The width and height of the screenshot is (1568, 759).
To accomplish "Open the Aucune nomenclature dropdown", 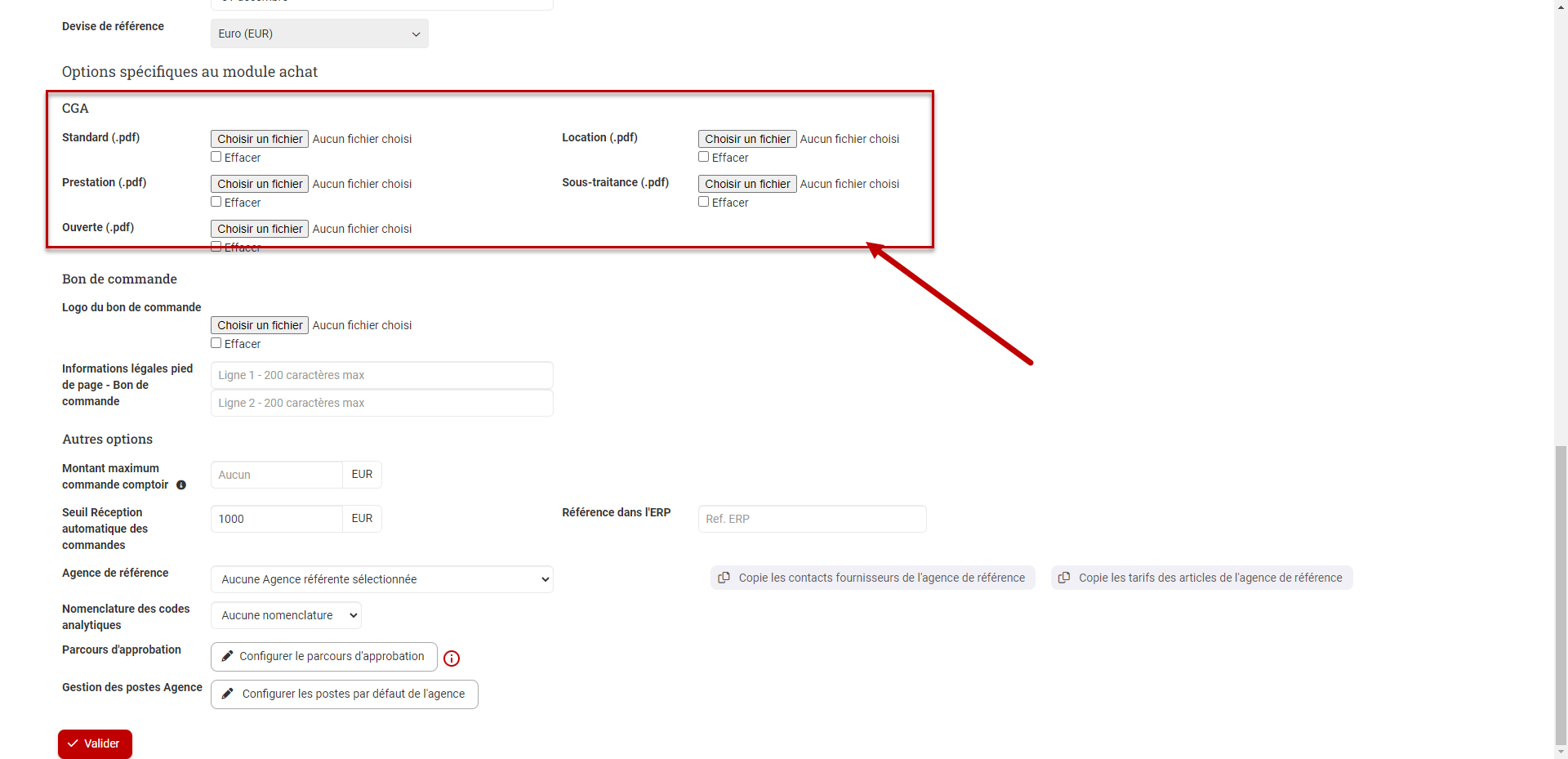I will pos(286,615).
